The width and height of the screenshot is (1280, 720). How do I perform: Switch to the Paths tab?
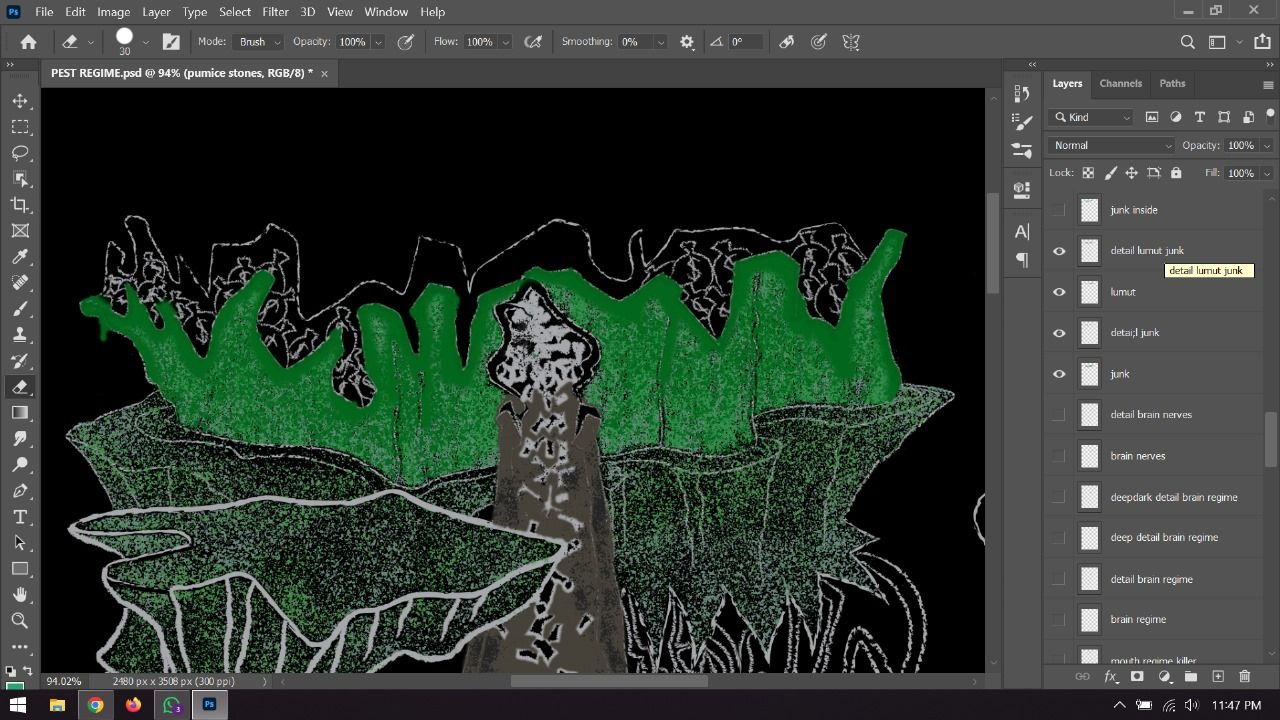(1172, 83)
